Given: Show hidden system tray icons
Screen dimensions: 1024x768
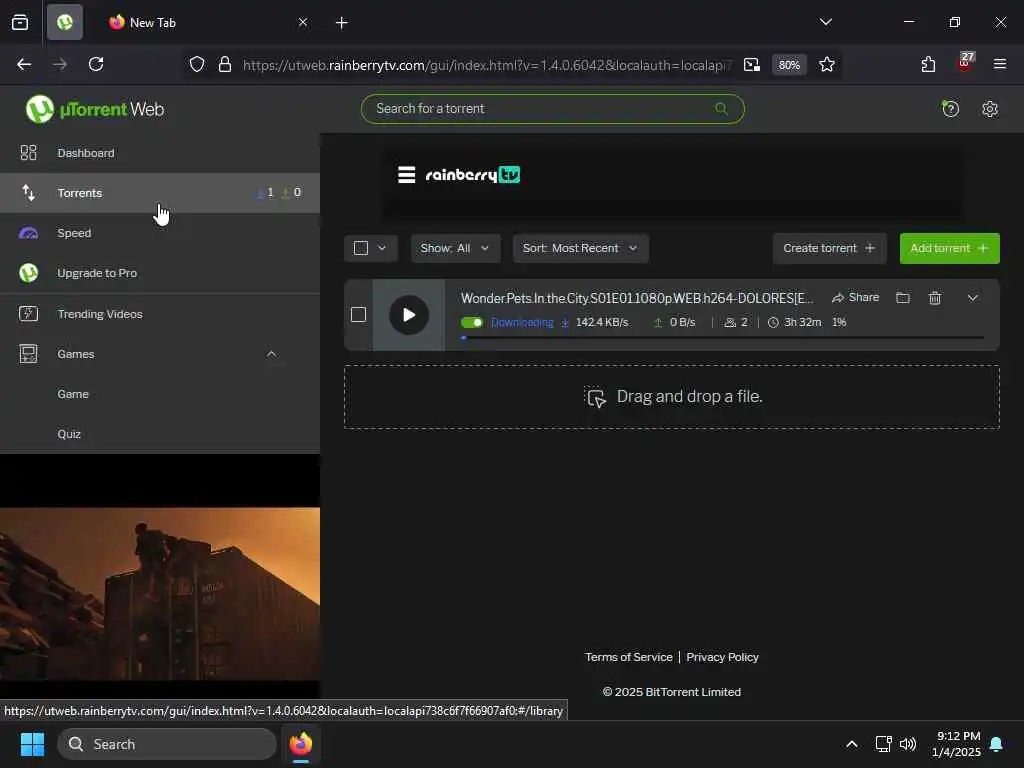Looking at the screenshot, I should (x=852, y=744).
